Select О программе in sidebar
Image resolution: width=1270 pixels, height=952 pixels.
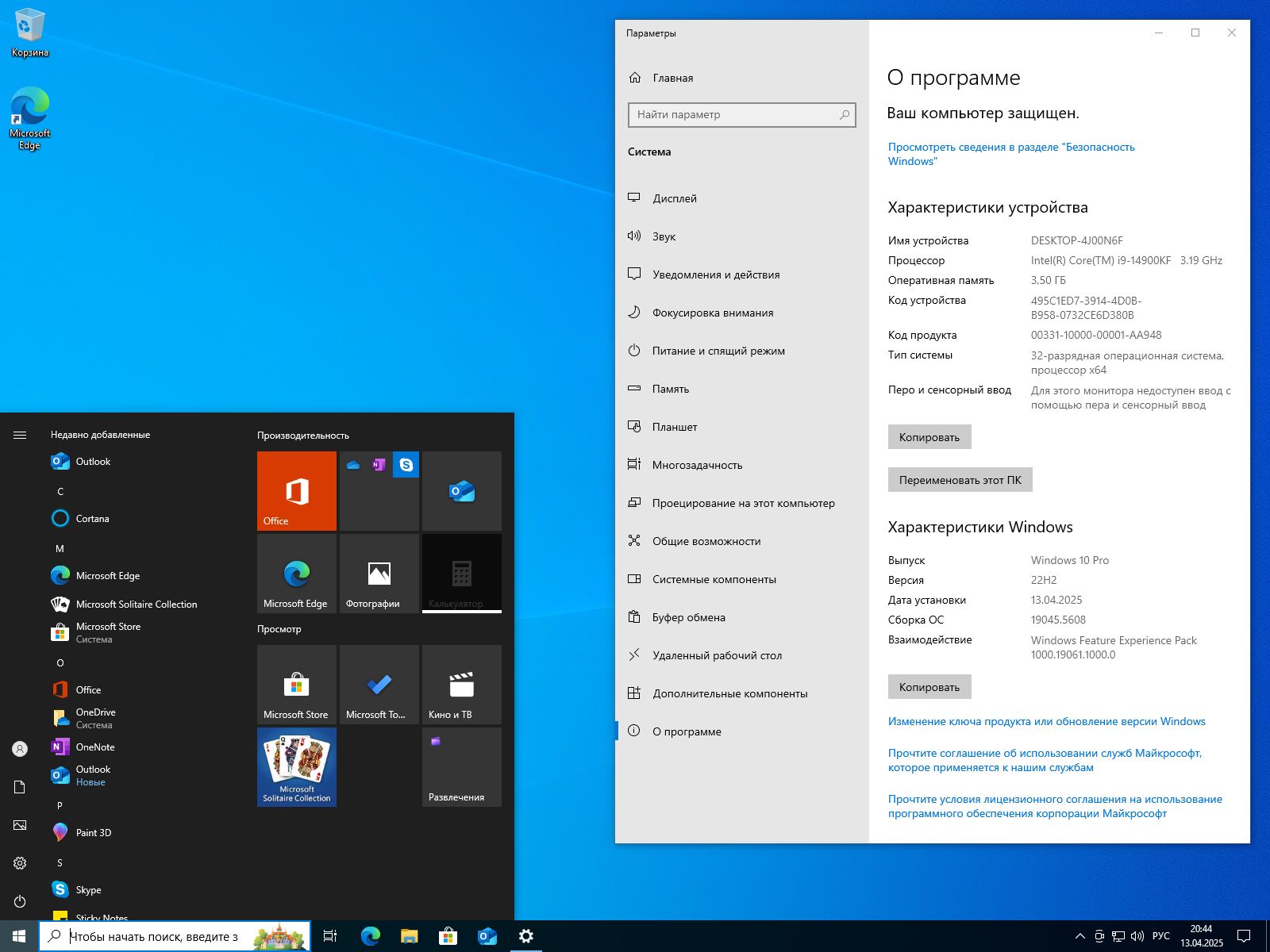coord(742,731)
